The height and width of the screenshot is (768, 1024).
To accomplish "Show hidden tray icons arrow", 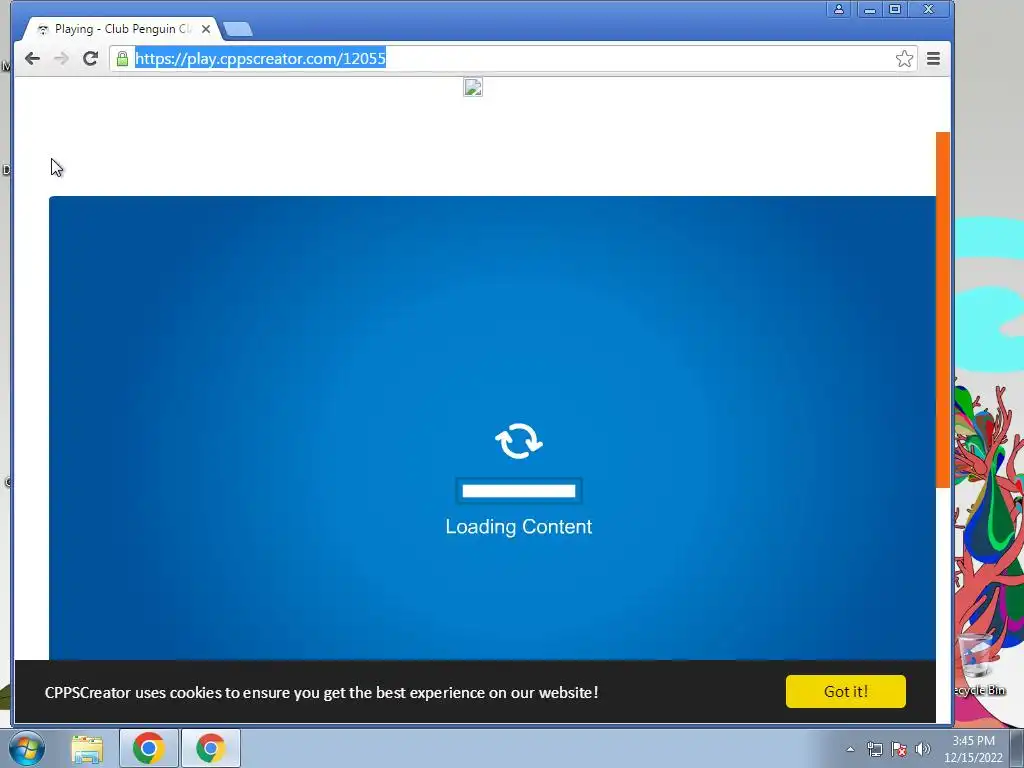I will coord(850,749).
